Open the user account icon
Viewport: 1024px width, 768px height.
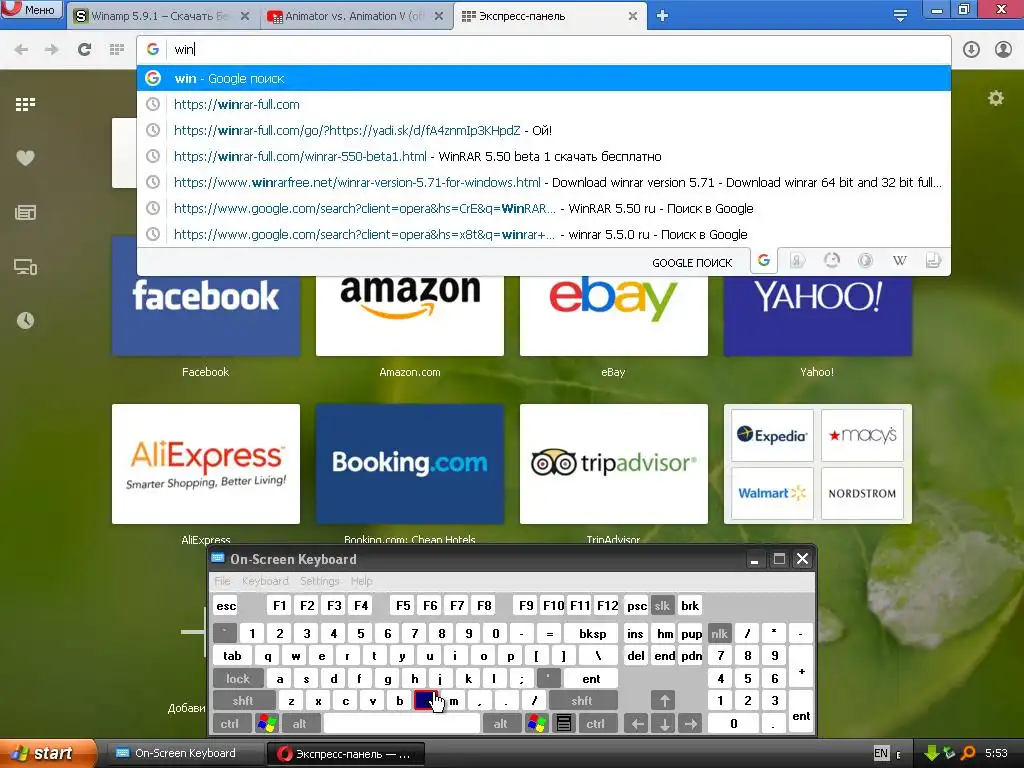[x=1003, y=50]
